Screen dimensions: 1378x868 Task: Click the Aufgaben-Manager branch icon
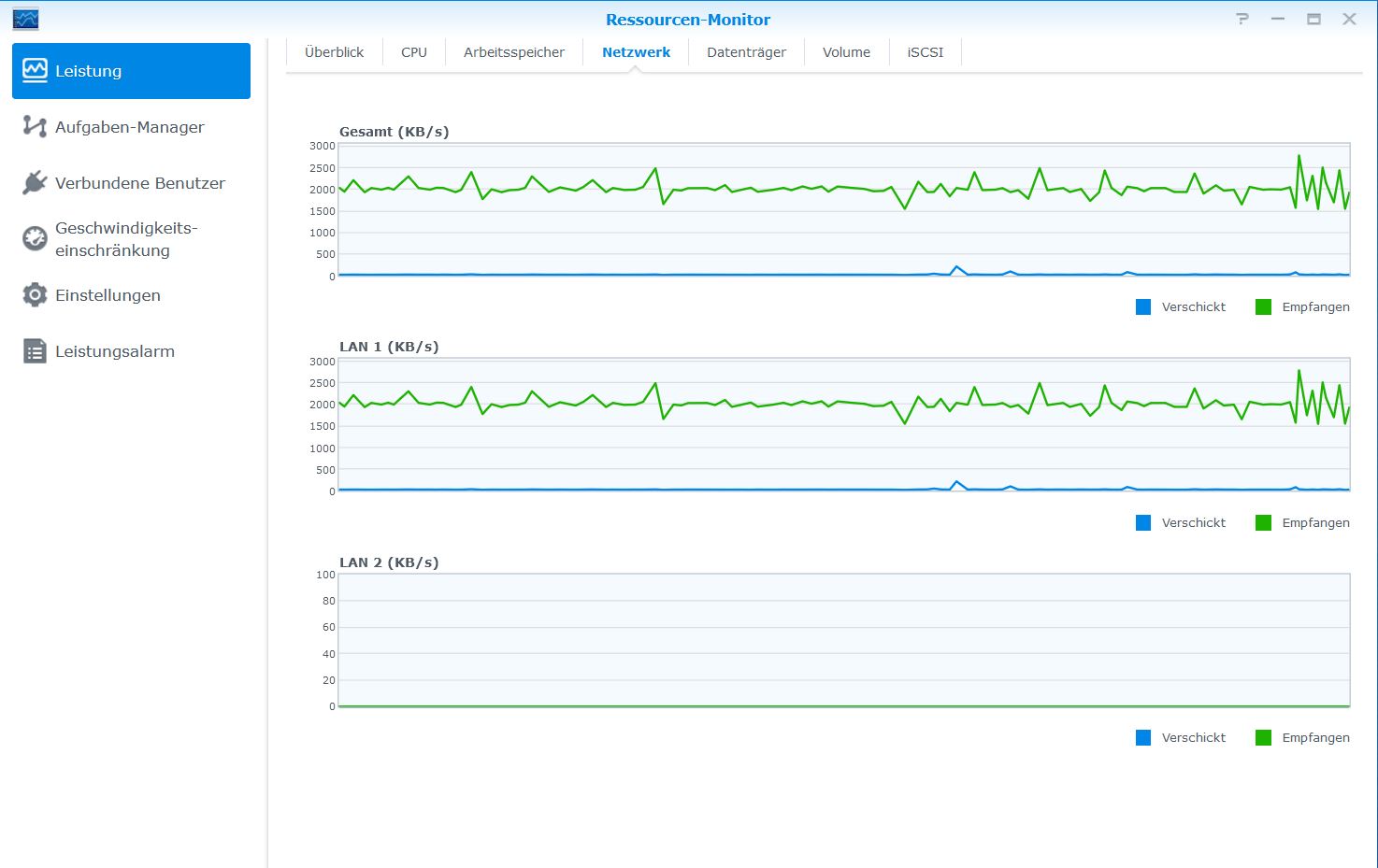35,126
